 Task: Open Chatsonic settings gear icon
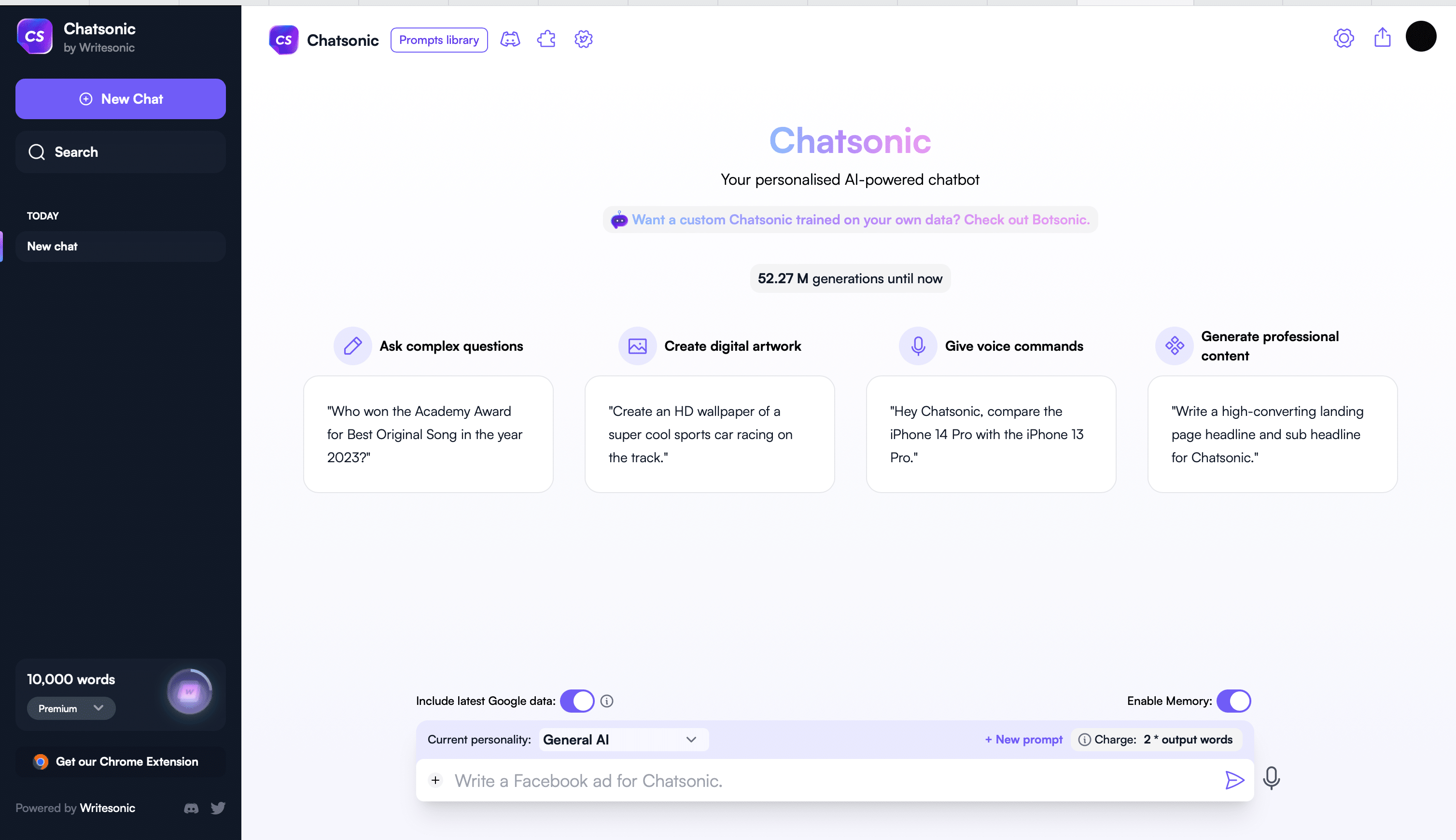click(1344, 39)
